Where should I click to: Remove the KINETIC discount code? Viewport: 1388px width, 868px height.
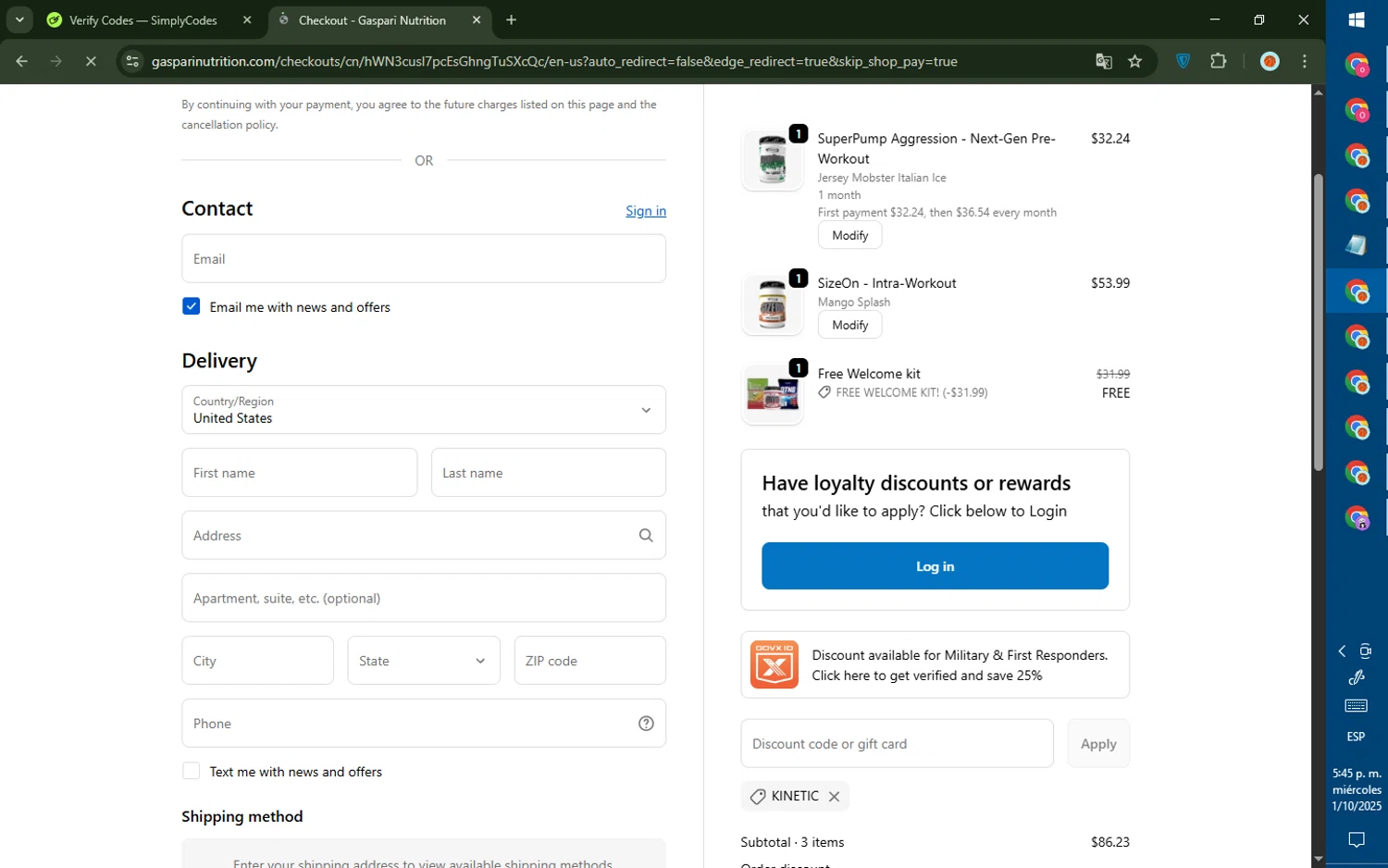click(834, 796)
